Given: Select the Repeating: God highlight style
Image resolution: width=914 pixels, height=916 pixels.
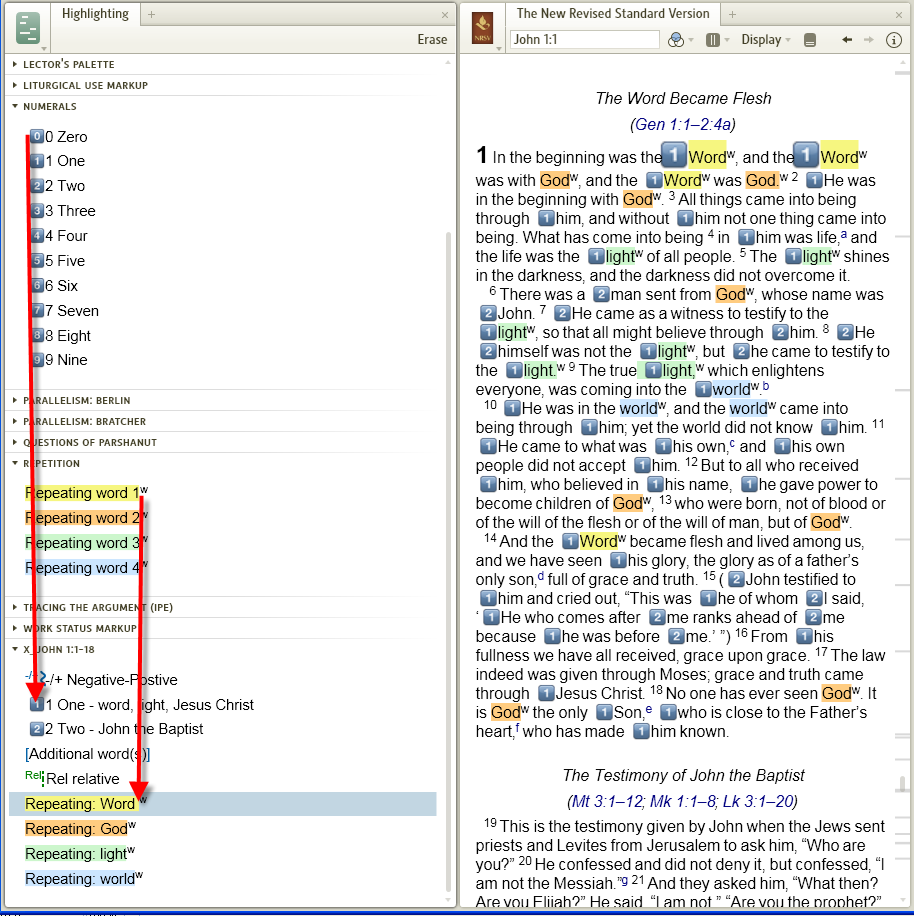Looking at the screenshot, I should pyautogui.click(x=81, y=828).
